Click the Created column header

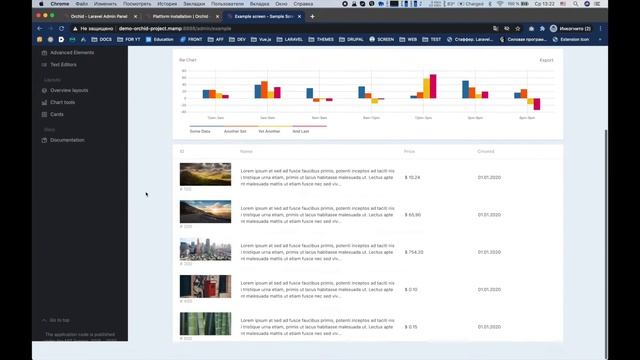point(486,151)
